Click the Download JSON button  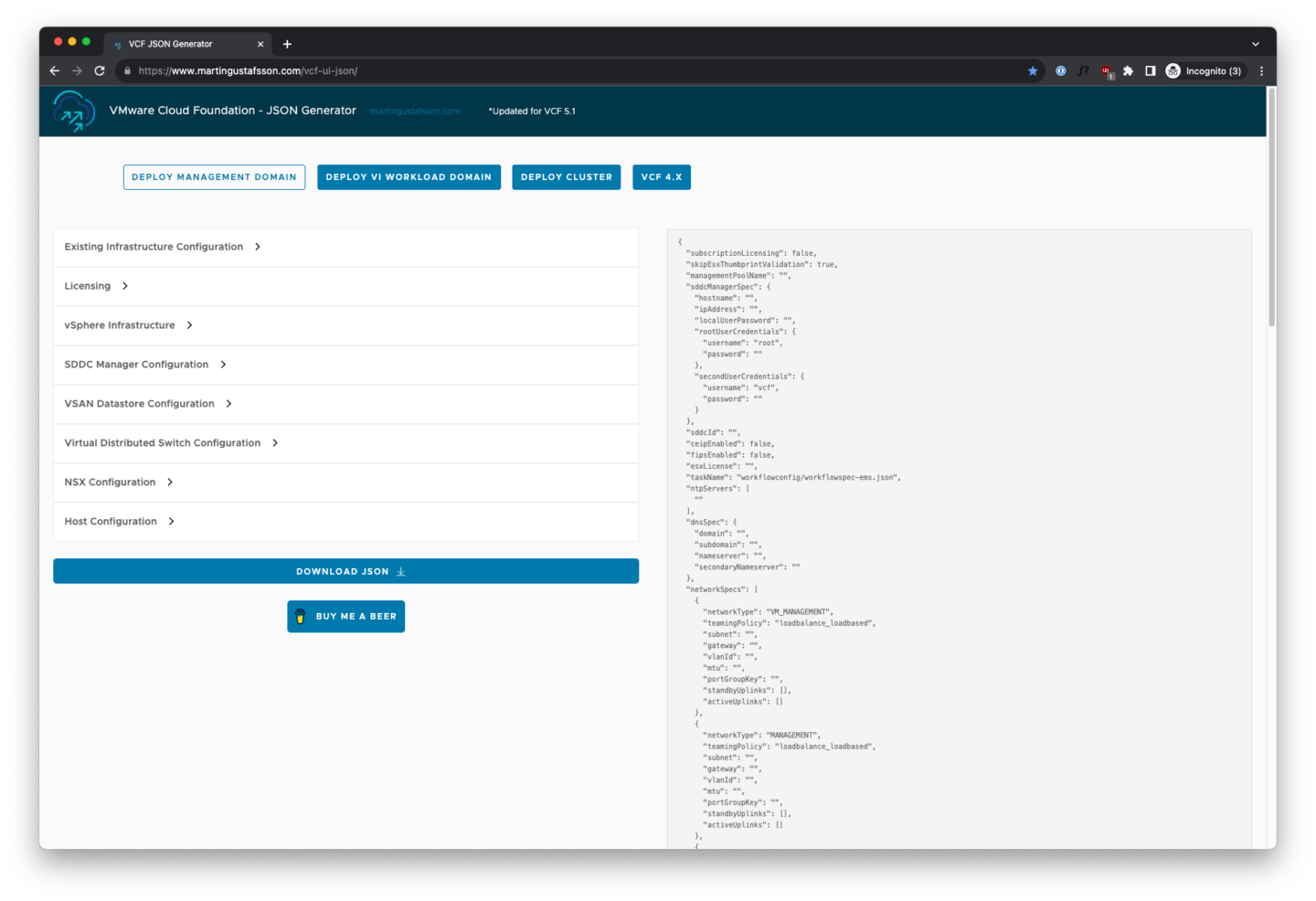point(346,570)
